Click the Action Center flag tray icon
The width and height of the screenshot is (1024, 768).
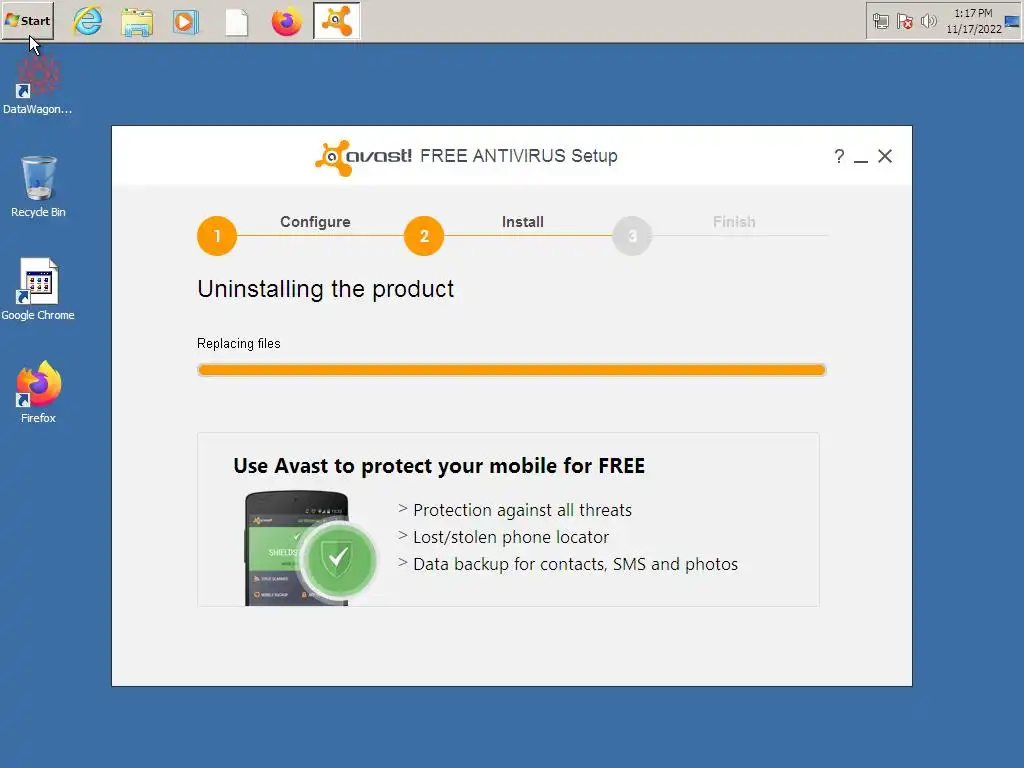(x=904, y=22)
